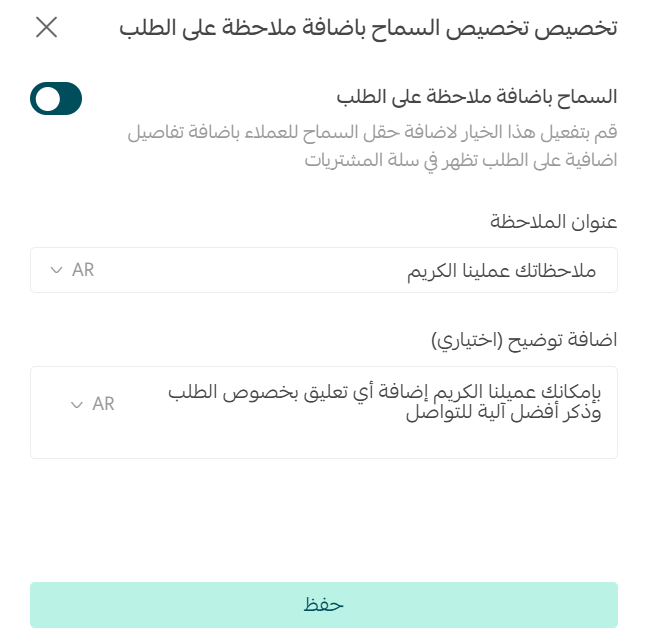Click description line اضافية على الطلب تظهر
Viewport: 647px width, 637px height.
[x=461, y=160]
